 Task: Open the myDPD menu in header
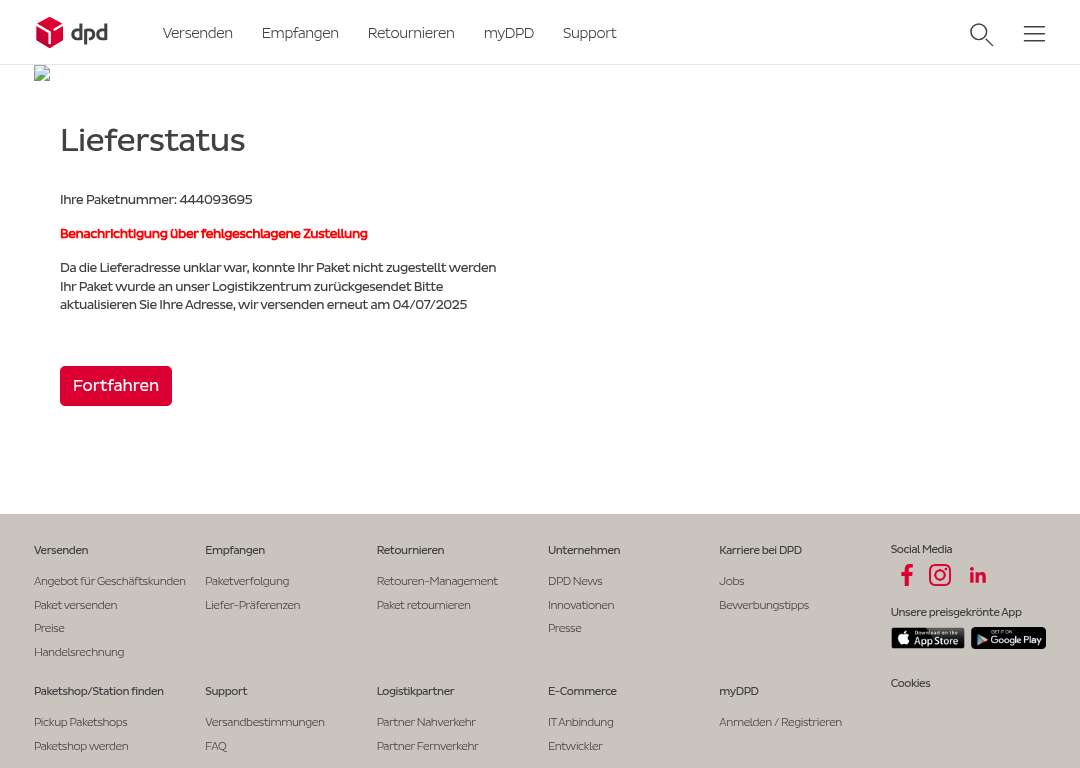pyautogui.click(x=509, y=33)
